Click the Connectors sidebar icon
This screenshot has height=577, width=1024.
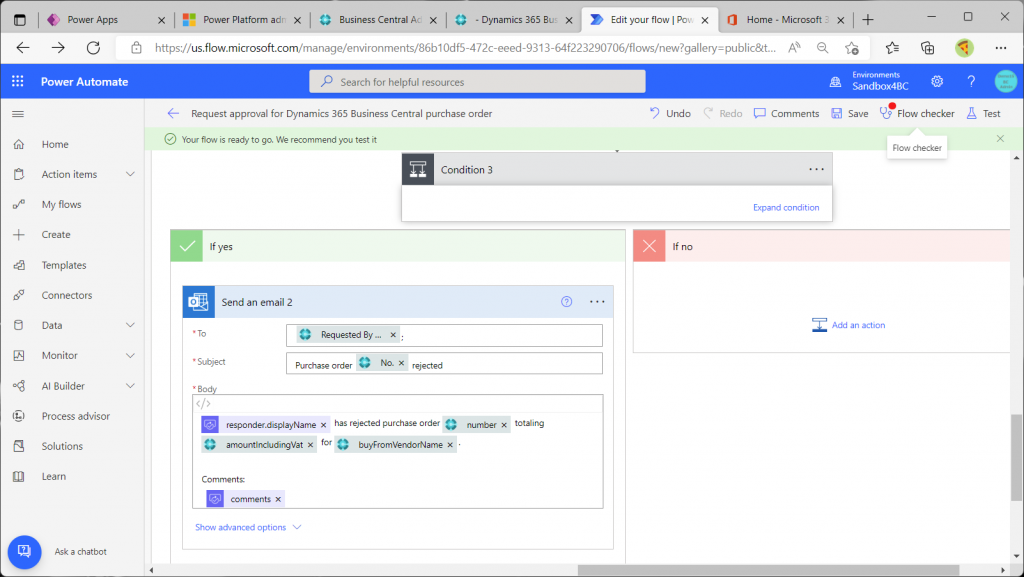[19, 295]
